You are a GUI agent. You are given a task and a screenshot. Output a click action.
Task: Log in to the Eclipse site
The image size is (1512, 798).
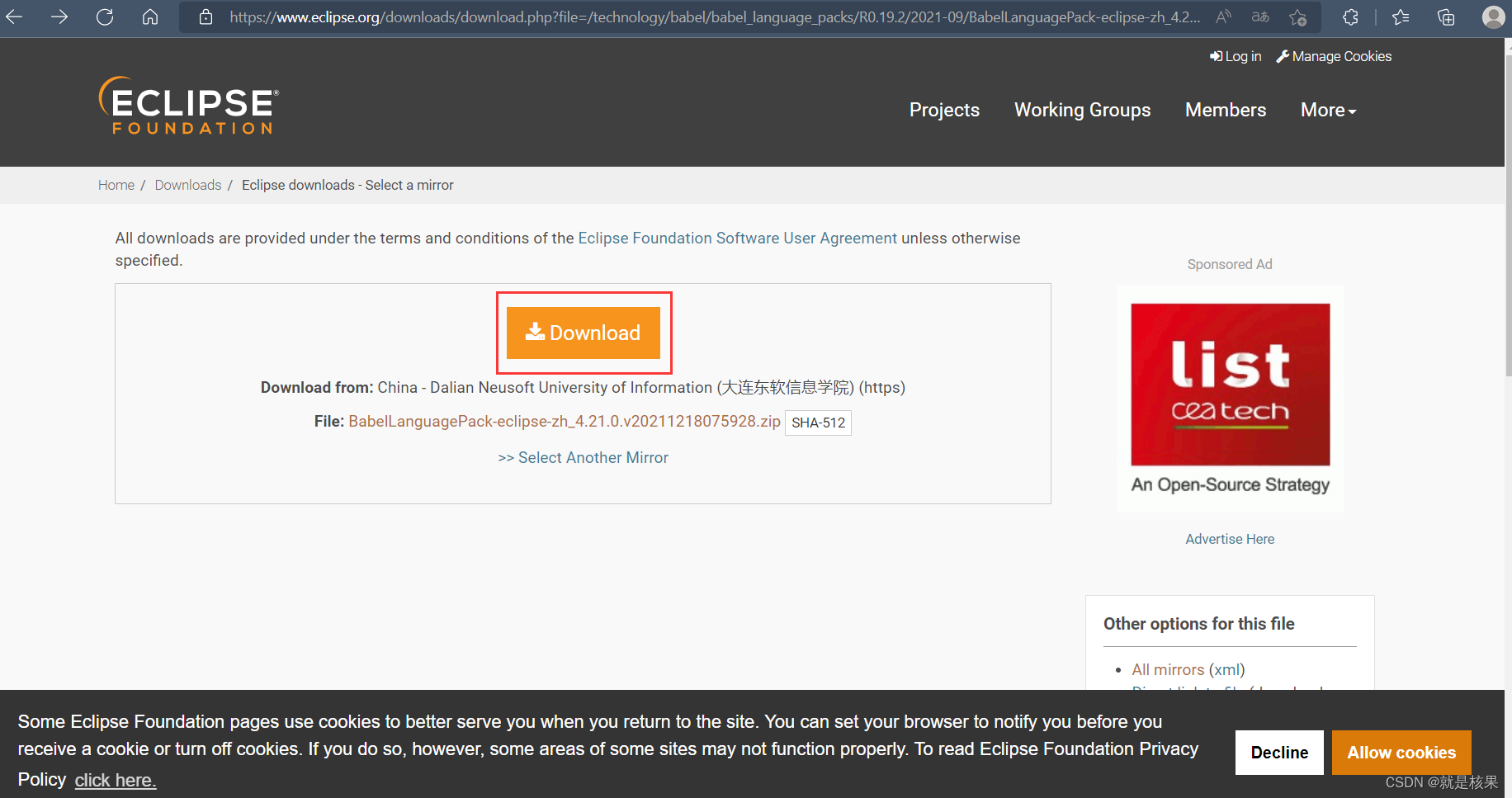click(1236, 56)
